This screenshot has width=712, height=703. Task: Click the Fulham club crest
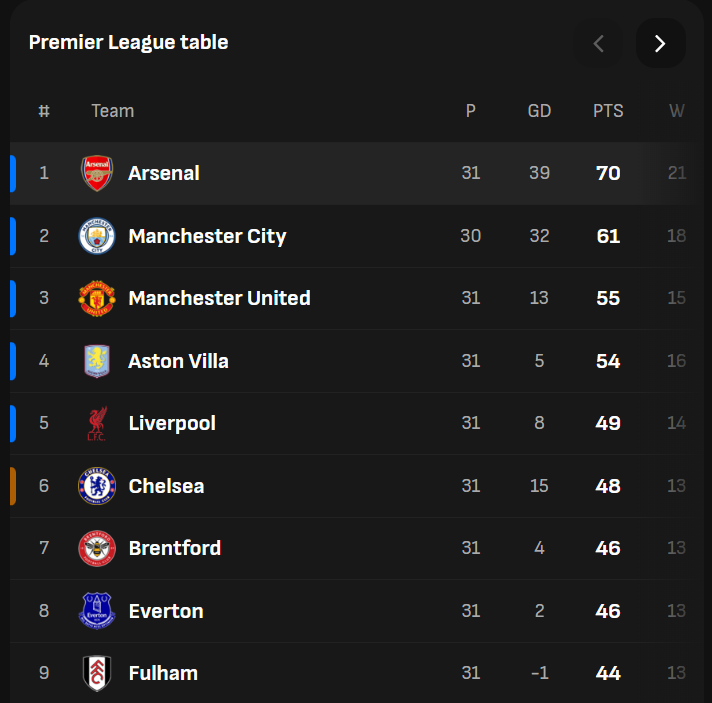tap(97, 673)
